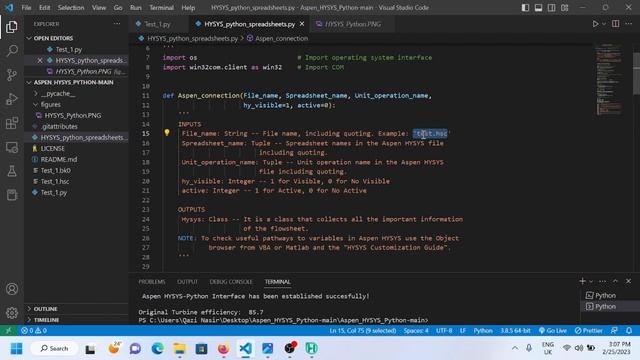
Task: Switch to the Debug Console tab
Action: [231, 282]
